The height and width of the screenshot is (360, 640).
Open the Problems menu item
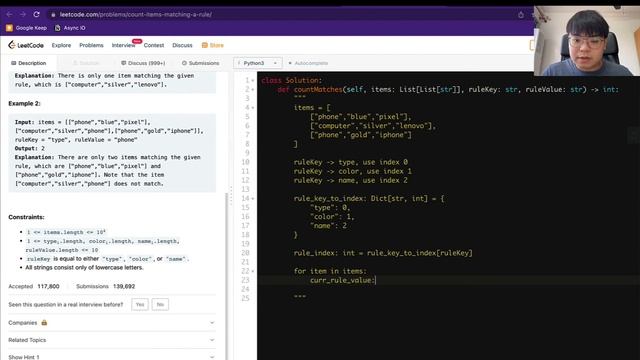pos(91,45)
